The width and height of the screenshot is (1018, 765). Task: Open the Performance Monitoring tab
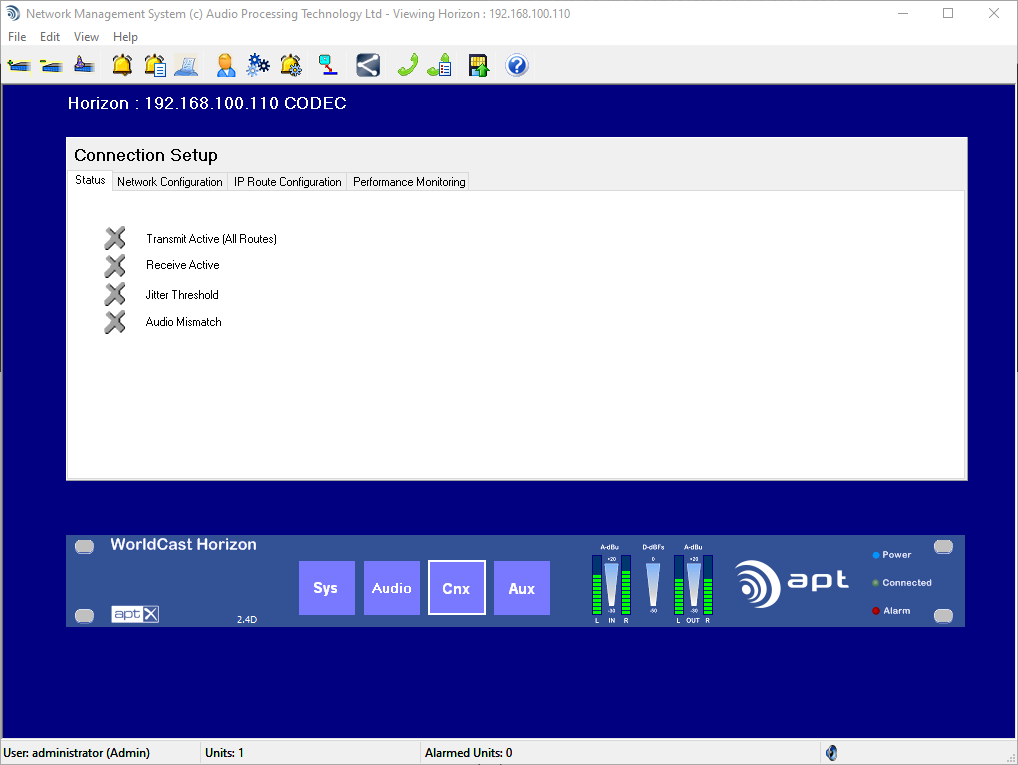click(x=409, y=182)
